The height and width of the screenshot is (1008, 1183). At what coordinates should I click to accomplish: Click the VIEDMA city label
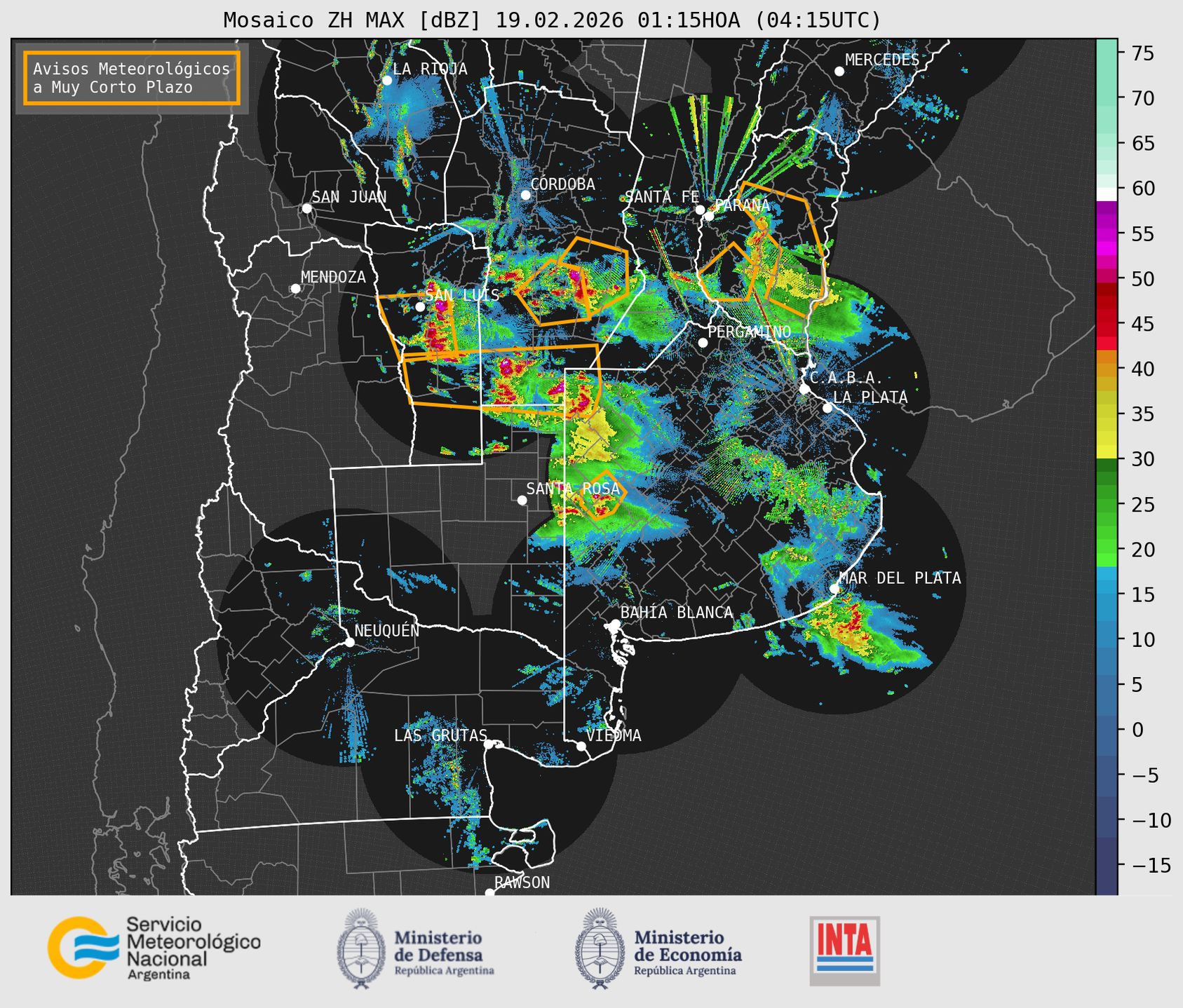[x=614, y=735]
